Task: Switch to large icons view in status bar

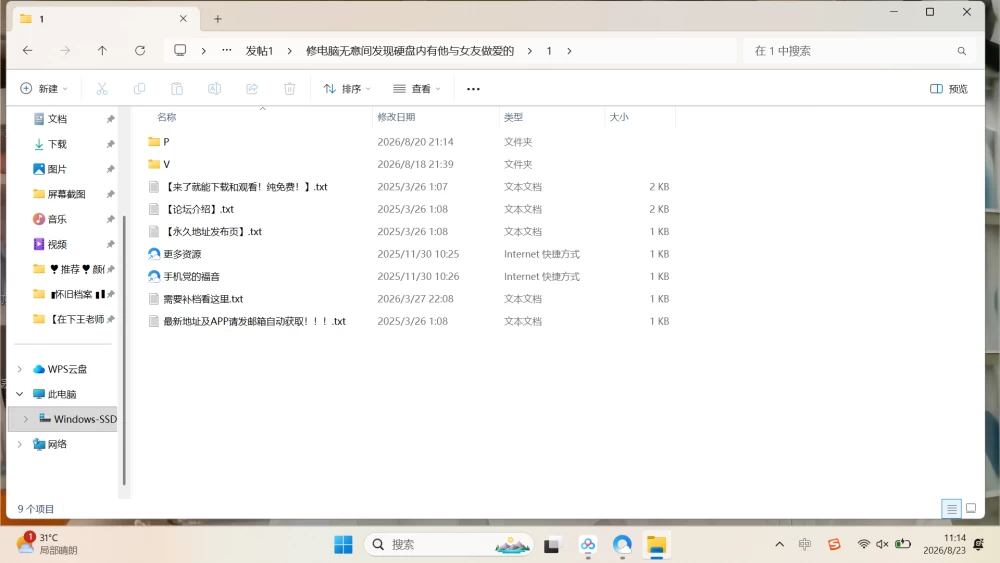Action: (x=971, y=508)
